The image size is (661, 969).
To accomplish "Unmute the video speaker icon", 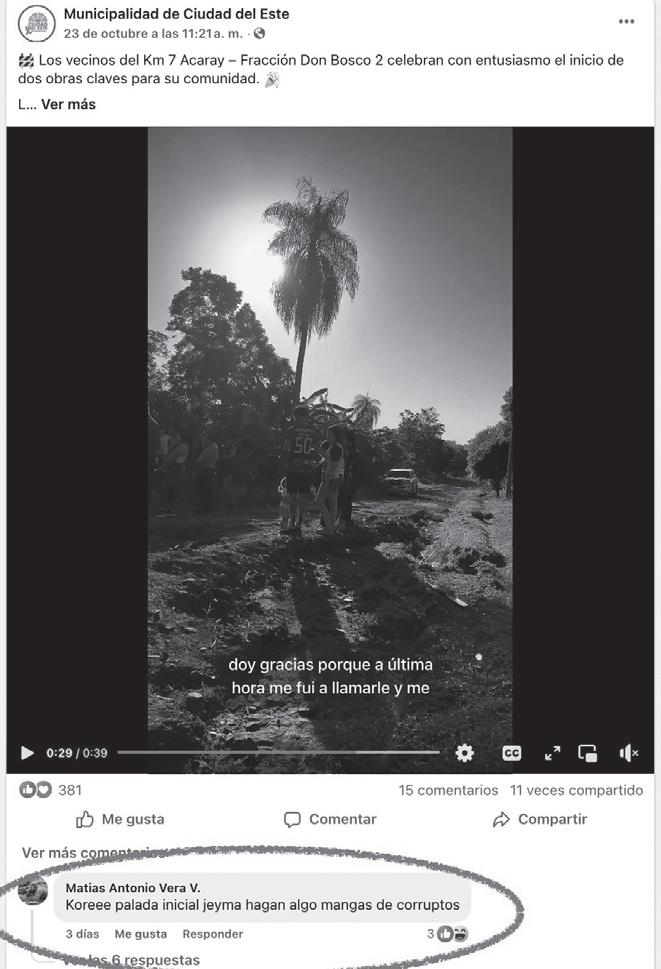I will tap(628, 753).
